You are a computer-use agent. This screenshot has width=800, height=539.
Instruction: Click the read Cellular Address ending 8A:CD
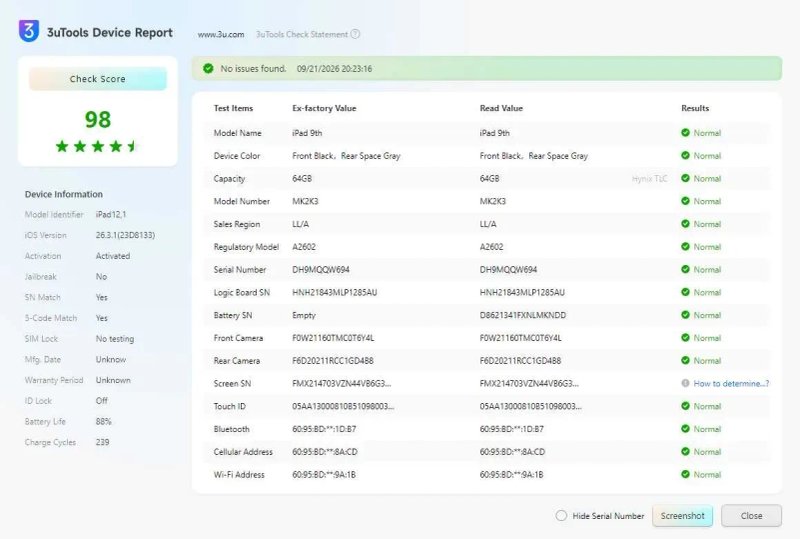click(x=512, y=452)
